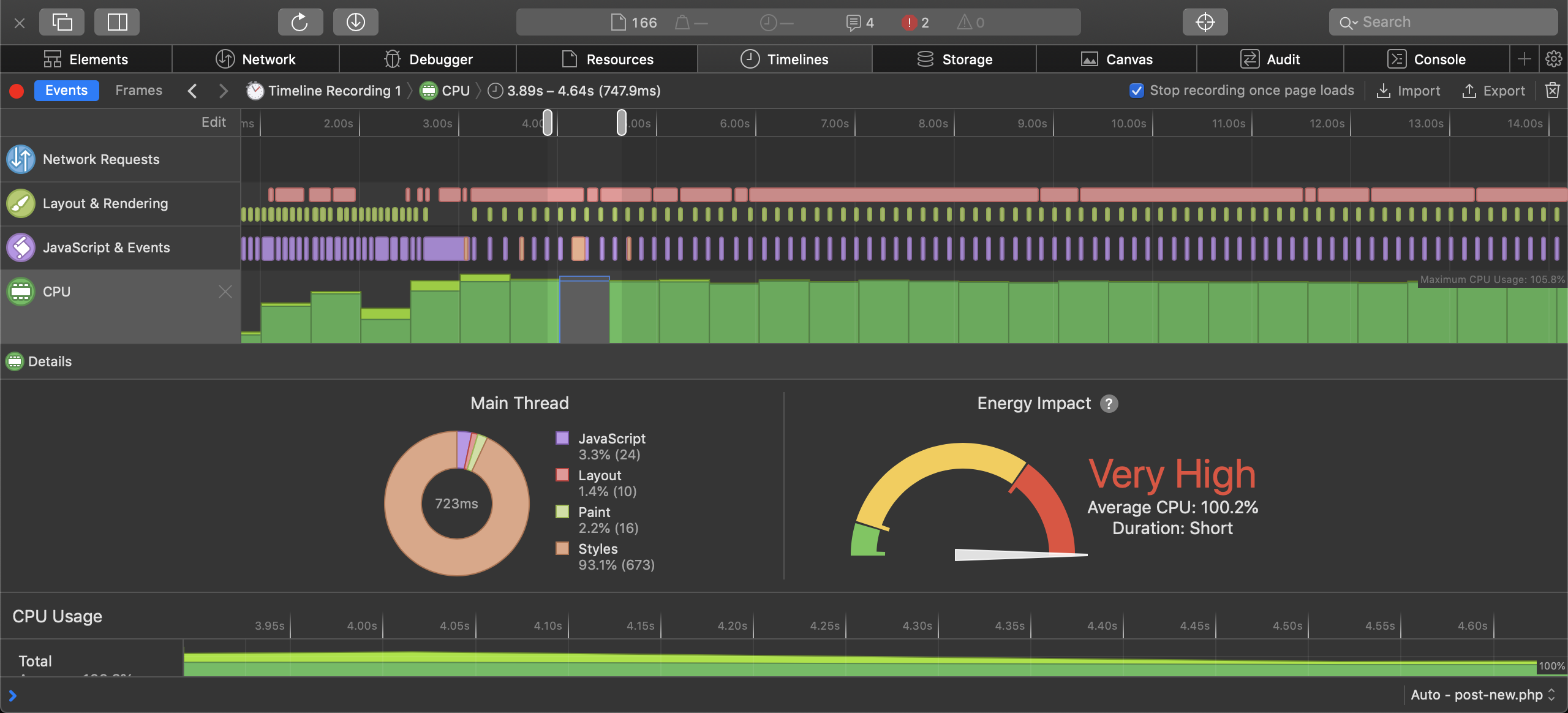Viewport: 1568px width, 713px height.
Task: Click the download web archive icon
Action: 355,23
